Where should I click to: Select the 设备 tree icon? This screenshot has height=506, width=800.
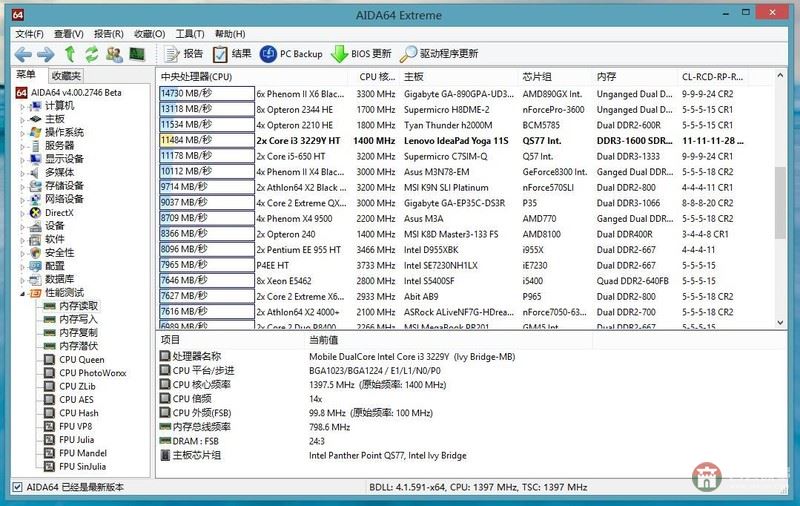(x=35, y=226)
